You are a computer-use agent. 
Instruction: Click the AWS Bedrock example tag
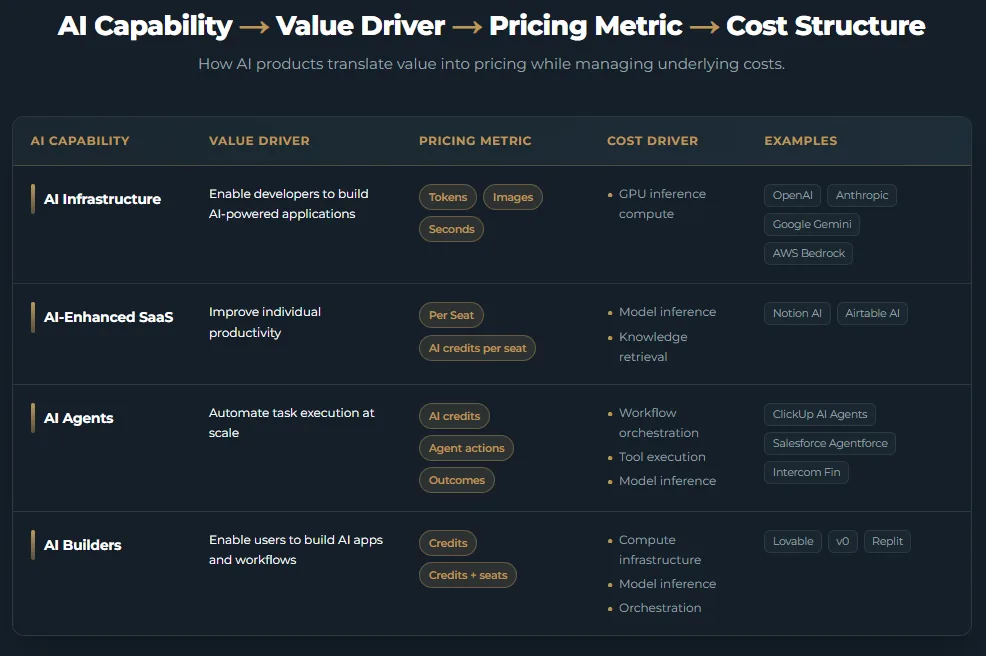tap(809, 253)
